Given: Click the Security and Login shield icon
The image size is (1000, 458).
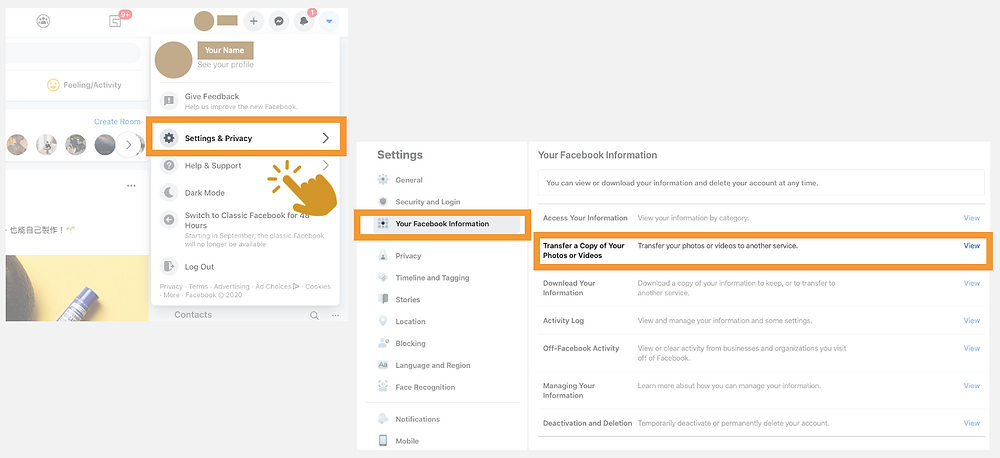Looking at the screenshot, I should 383,202.
